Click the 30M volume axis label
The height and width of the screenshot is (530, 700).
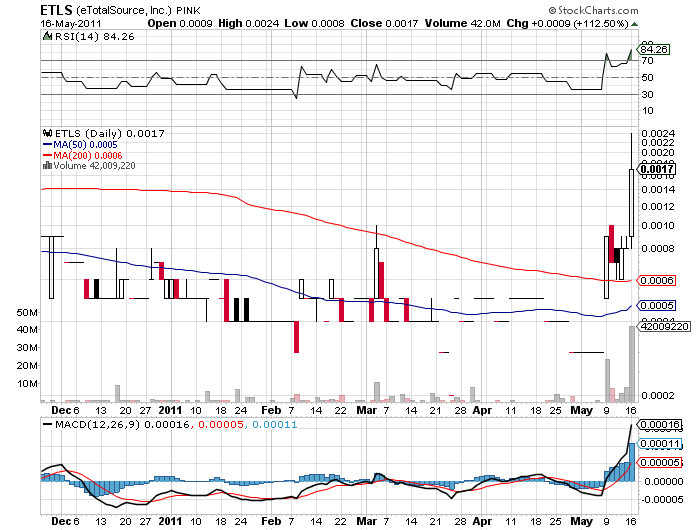point(27,347)
